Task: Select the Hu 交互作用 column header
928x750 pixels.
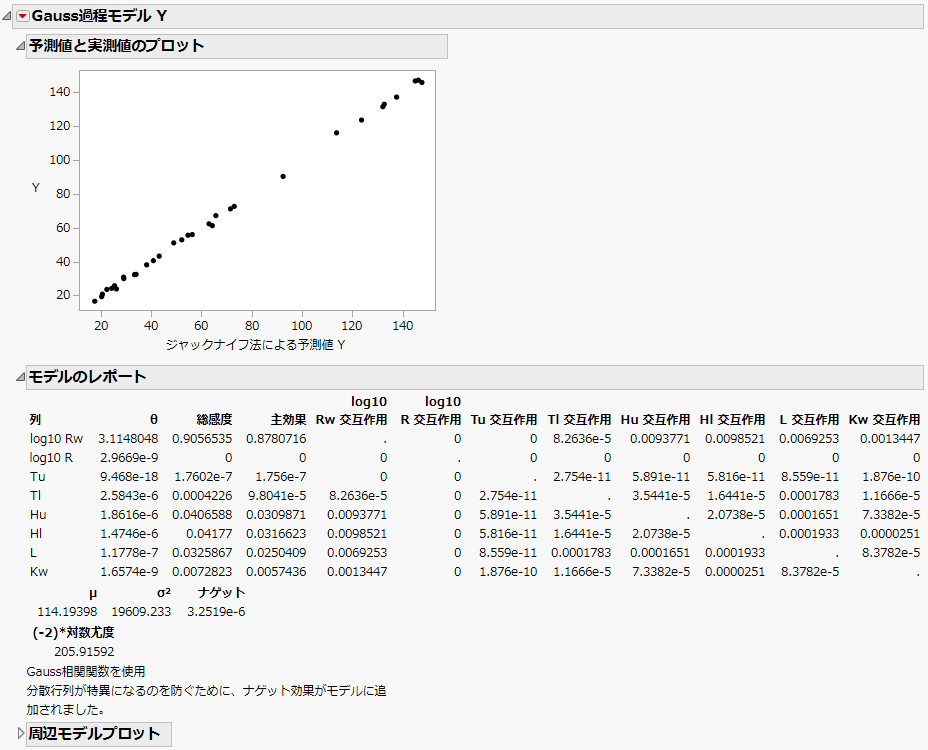Action: 655,420
